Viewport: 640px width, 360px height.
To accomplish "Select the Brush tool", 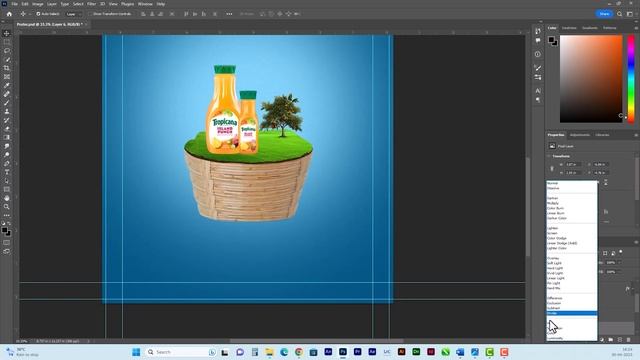I will [x=7, y=102].
